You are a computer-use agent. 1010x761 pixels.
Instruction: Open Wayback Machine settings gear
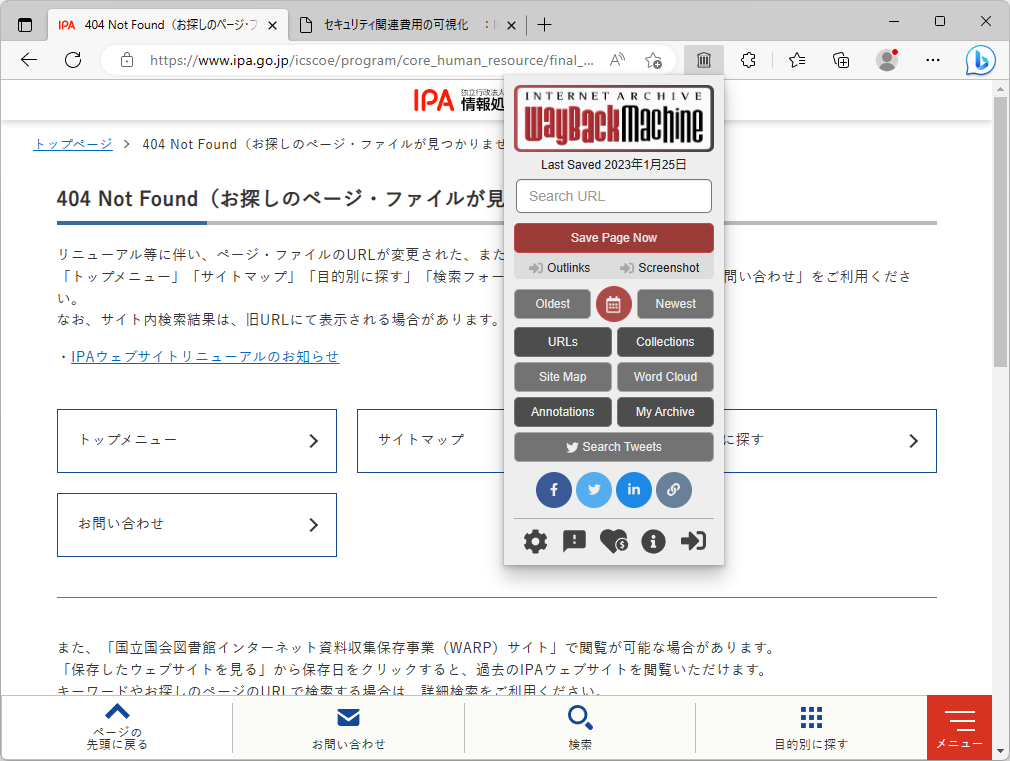tap(535, 541)
